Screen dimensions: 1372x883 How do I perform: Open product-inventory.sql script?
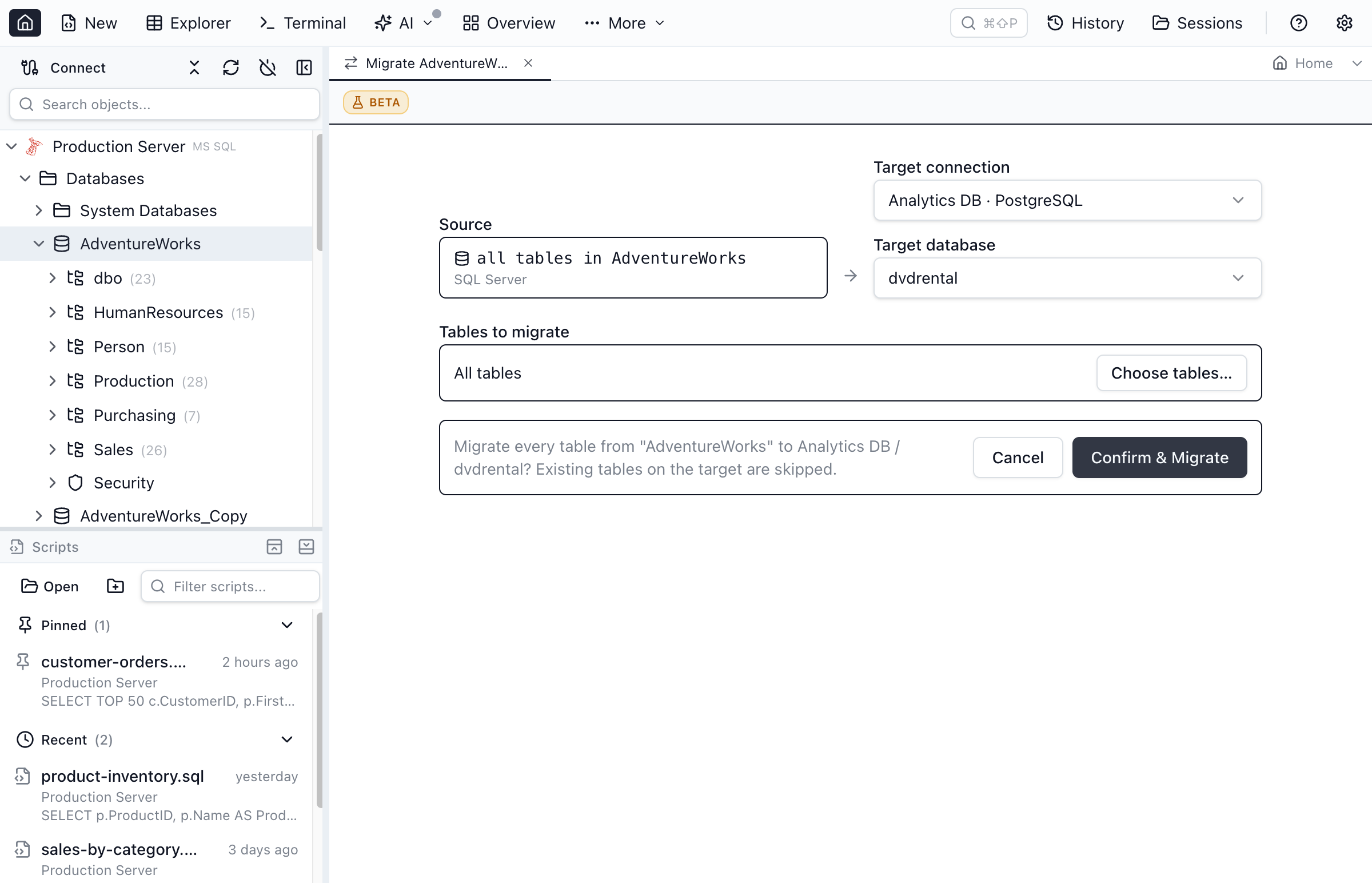pos(156,796)
